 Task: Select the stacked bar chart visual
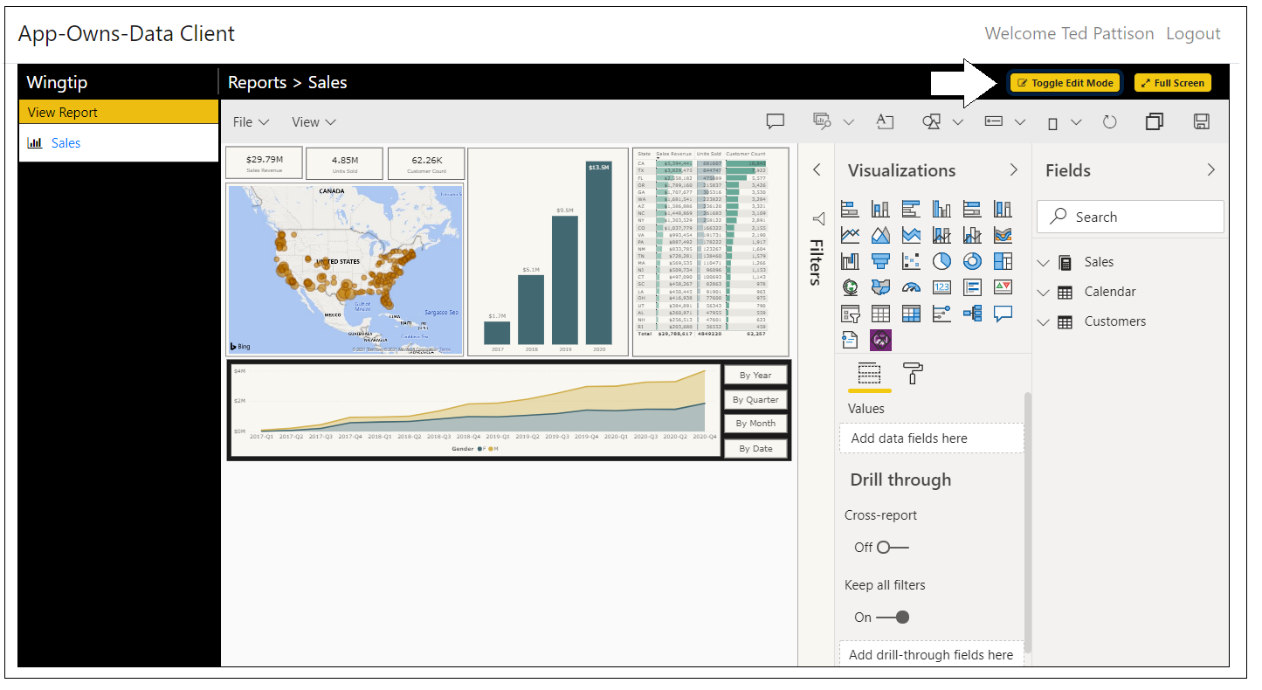click(x=850, y=209)
